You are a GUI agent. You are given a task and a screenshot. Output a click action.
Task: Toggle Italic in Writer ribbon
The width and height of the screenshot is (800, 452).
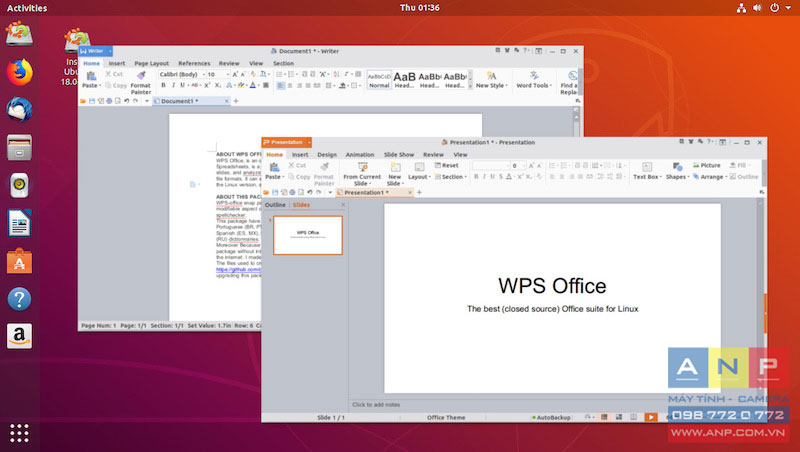173,85
